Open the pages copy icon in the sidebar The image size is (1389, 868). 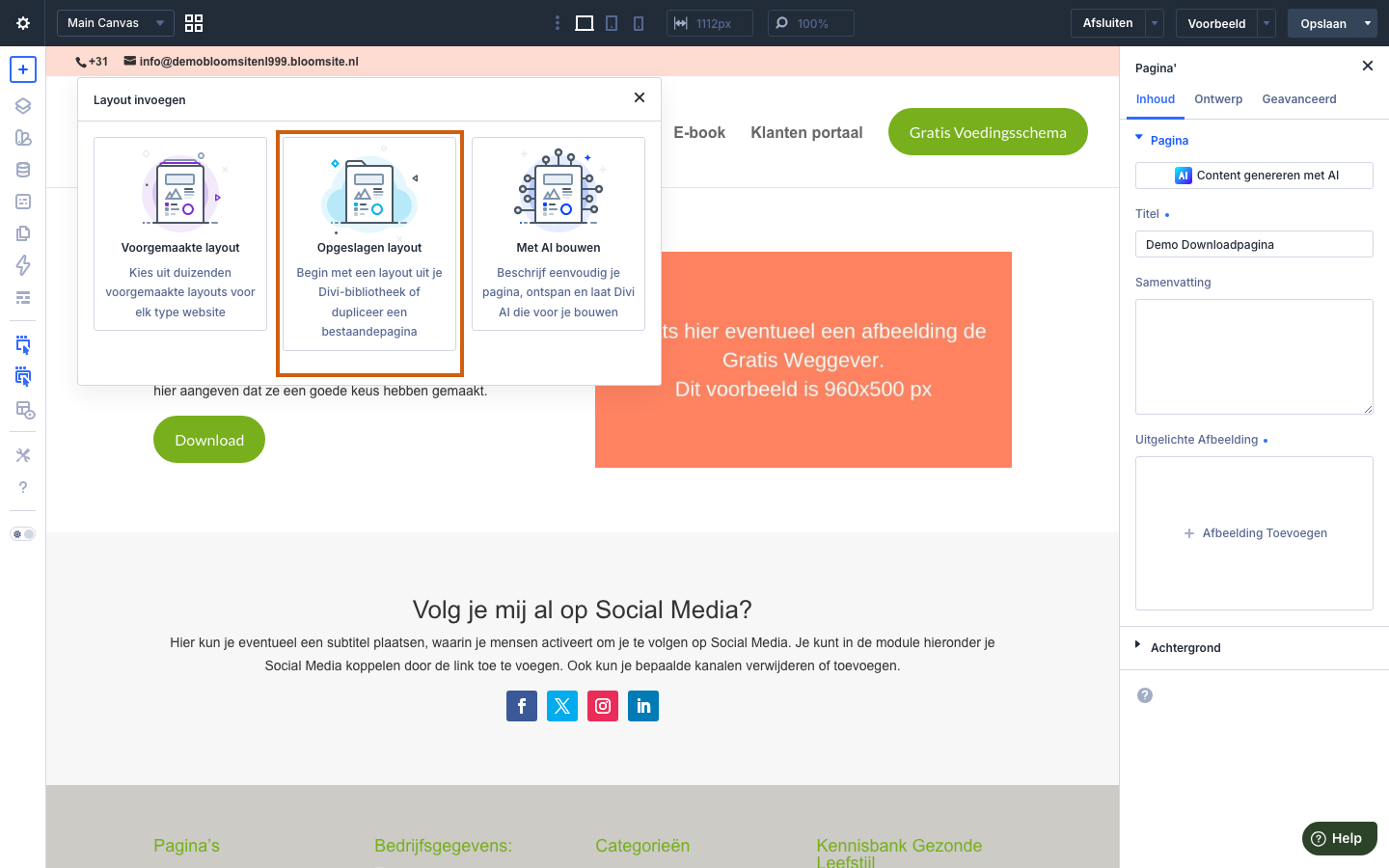coord(23,233)
